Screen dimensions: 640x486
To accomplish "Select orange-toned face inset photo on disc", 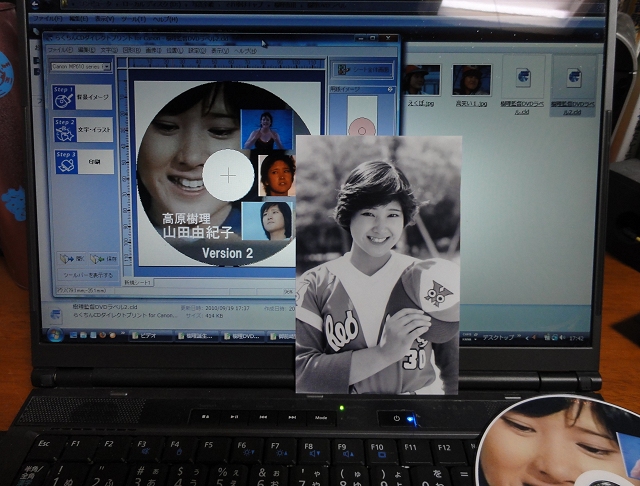I will 277,175.
